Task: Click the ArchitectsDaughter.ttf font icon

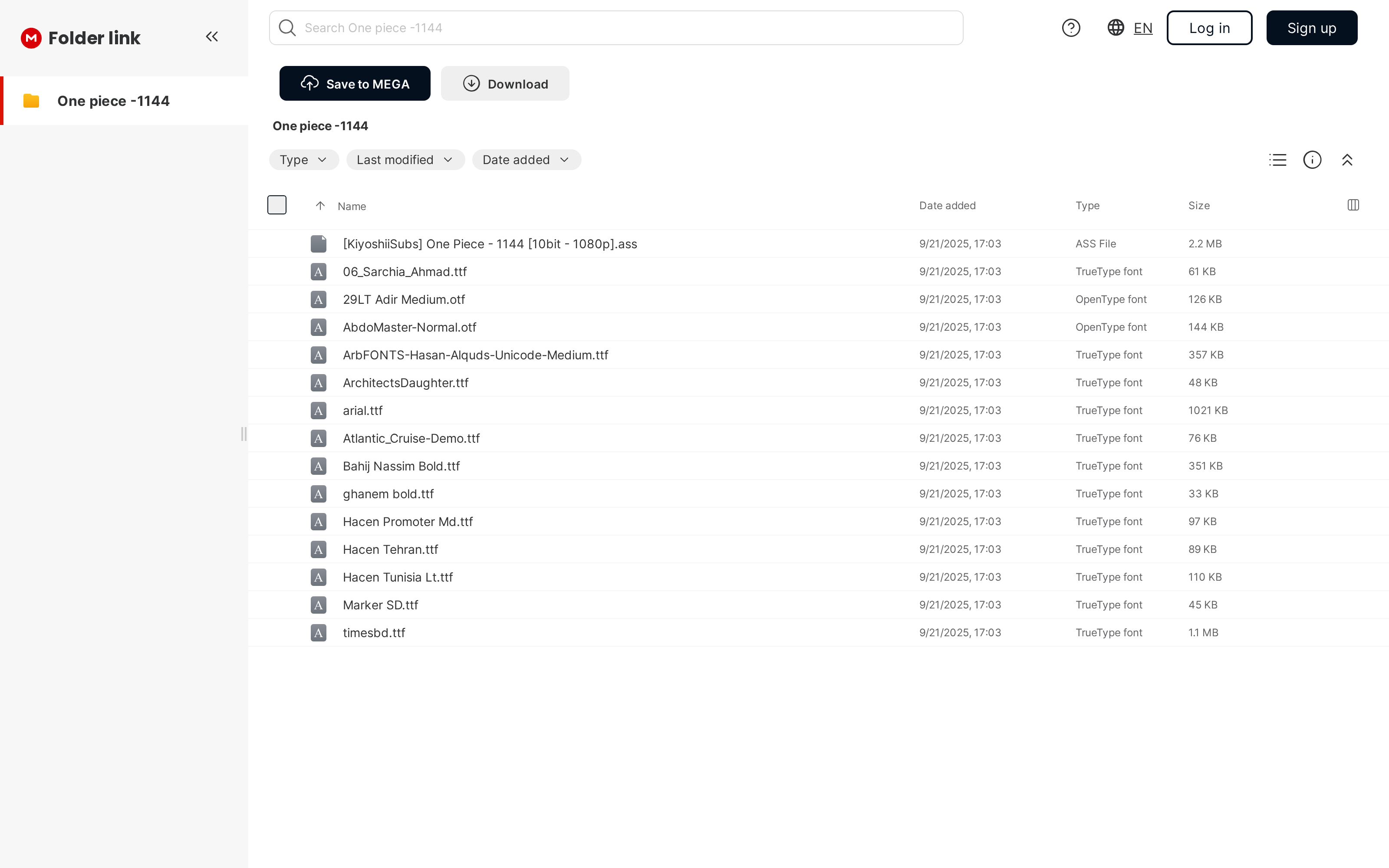Action: point(319,383)
